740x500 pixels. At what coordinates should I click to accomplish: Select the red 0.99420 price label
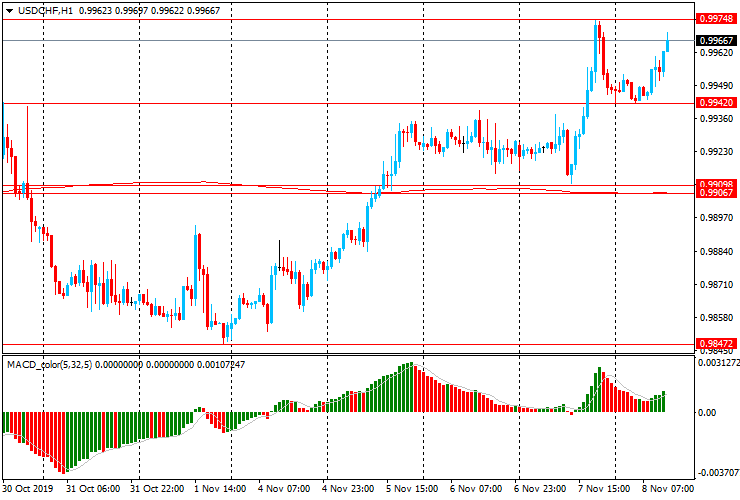pos(714,103)
